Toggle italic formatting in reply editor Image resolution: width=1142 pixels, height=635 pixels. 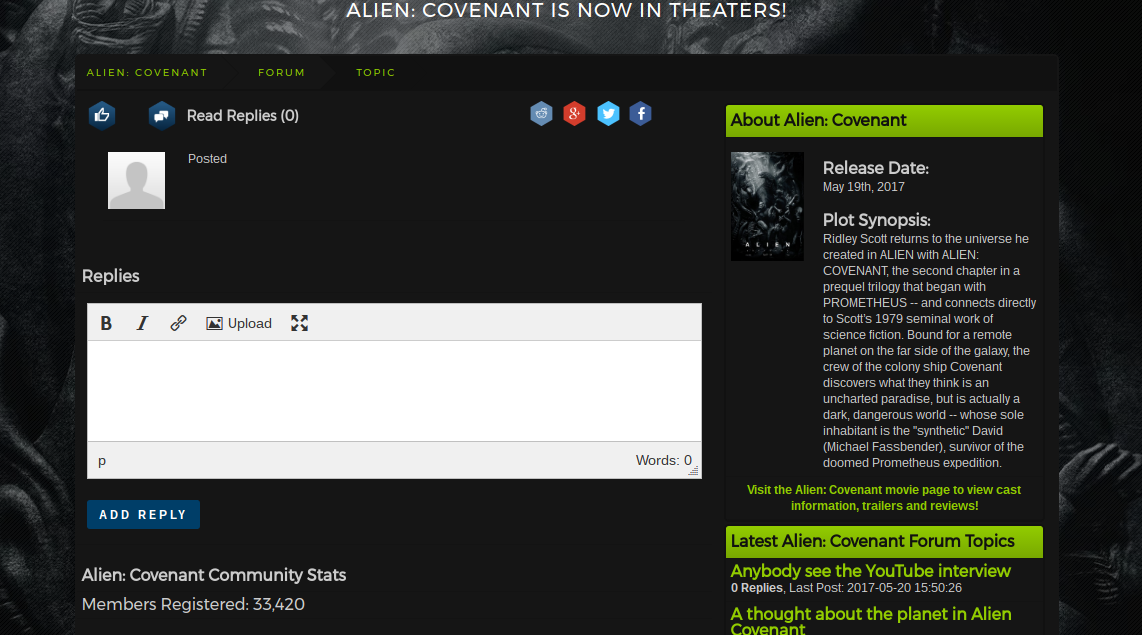coord(142,323)
